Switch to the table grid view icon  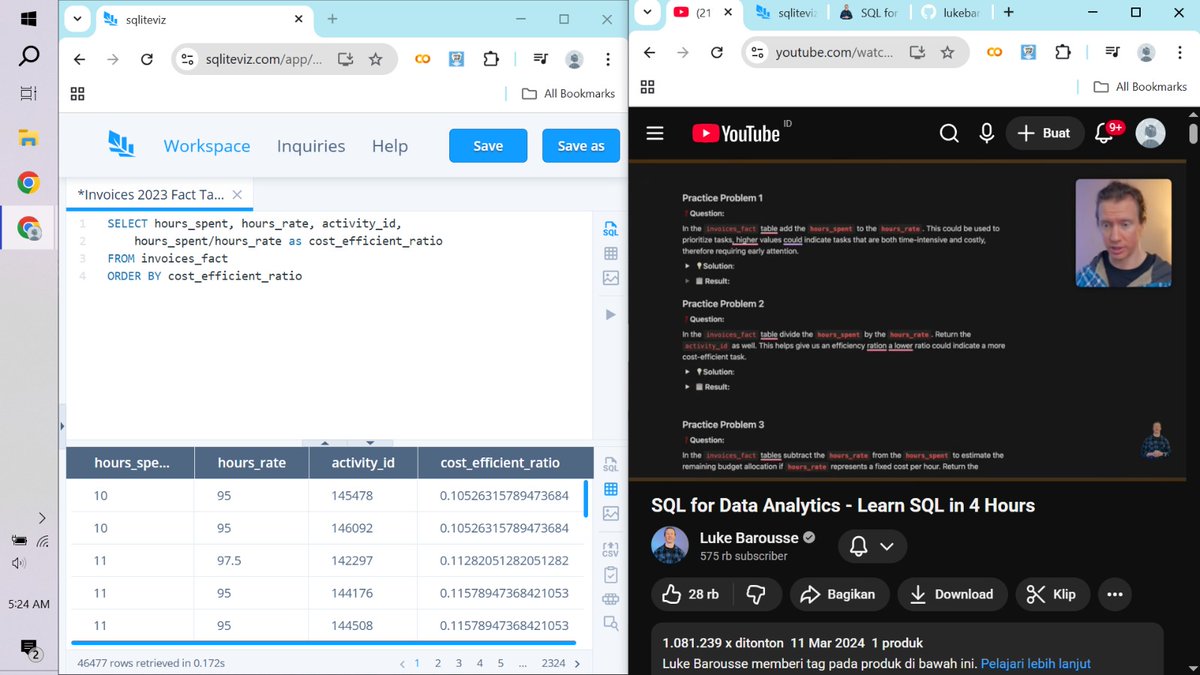(x=611, y=253)
